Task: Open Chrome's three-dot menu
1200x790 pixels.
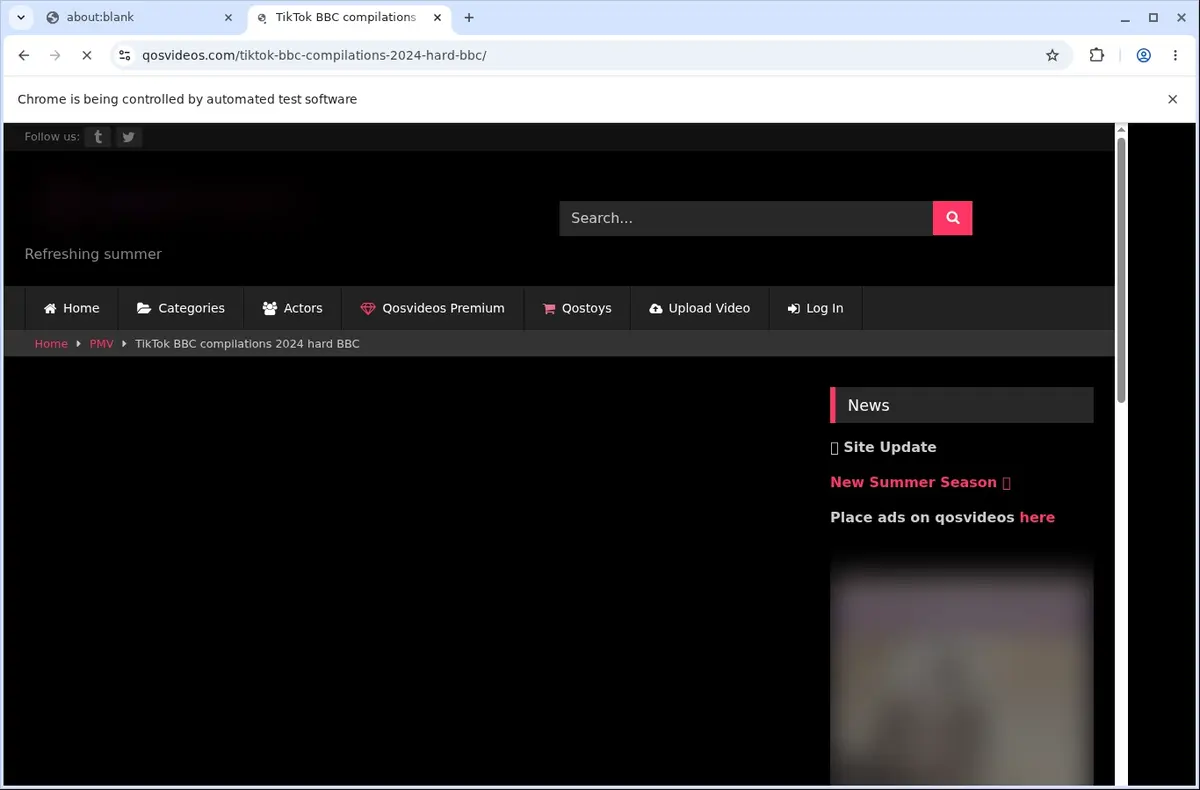Action: point(1174,56)
